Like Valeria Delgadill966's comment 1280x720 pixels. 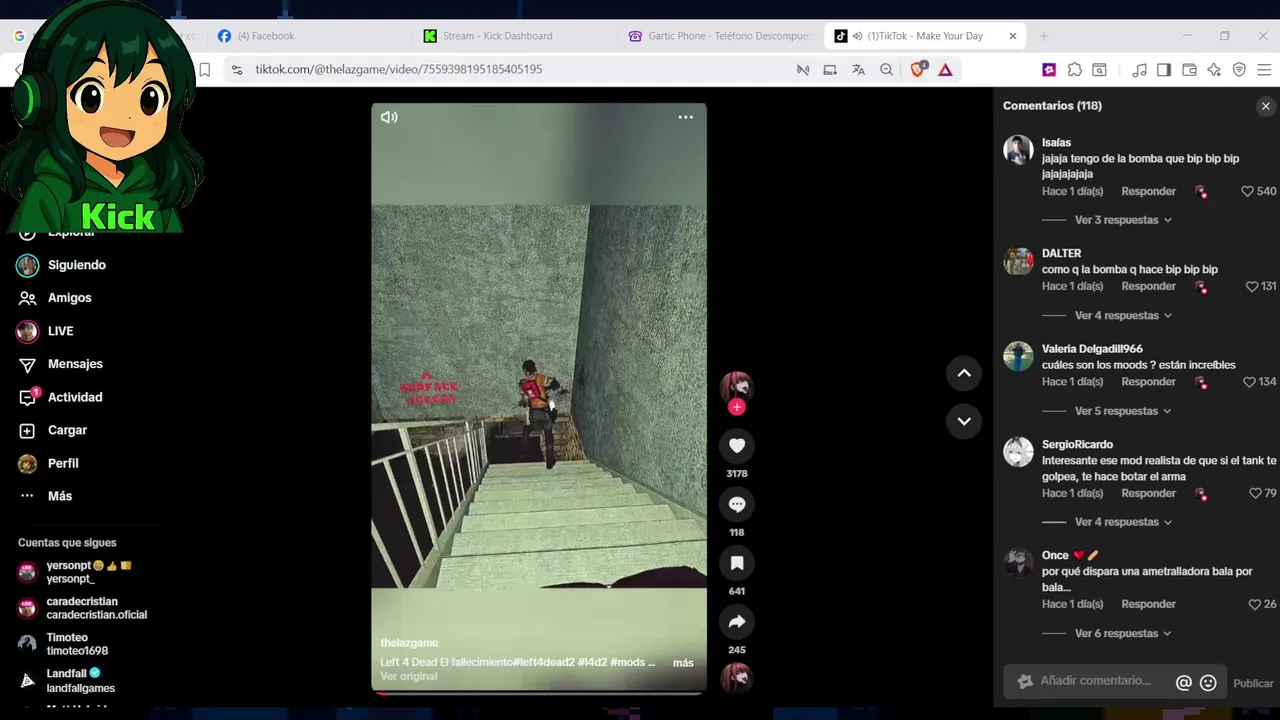1249,382
